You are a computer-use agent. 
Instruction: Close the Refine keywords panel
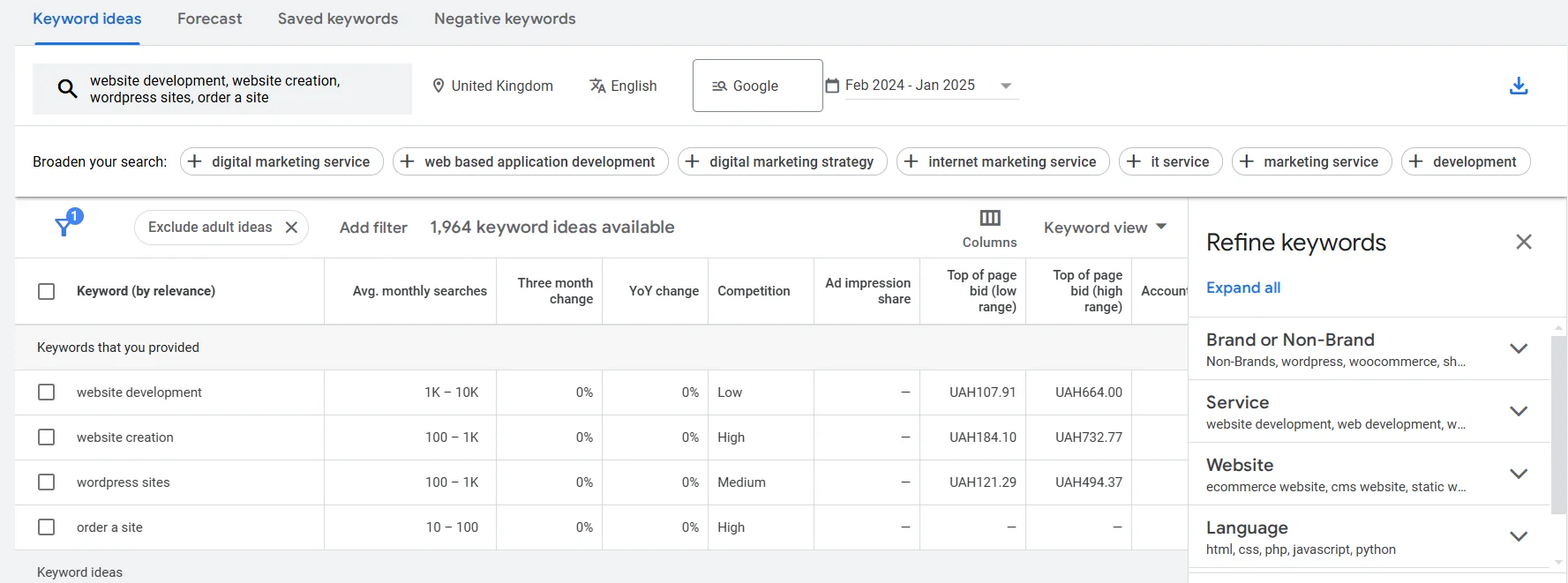(x=1524, y=242)
